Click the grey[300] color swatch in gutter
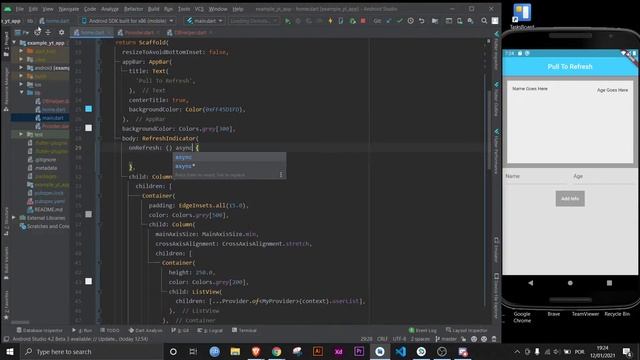Screen dimensions: 640x360 89,128
